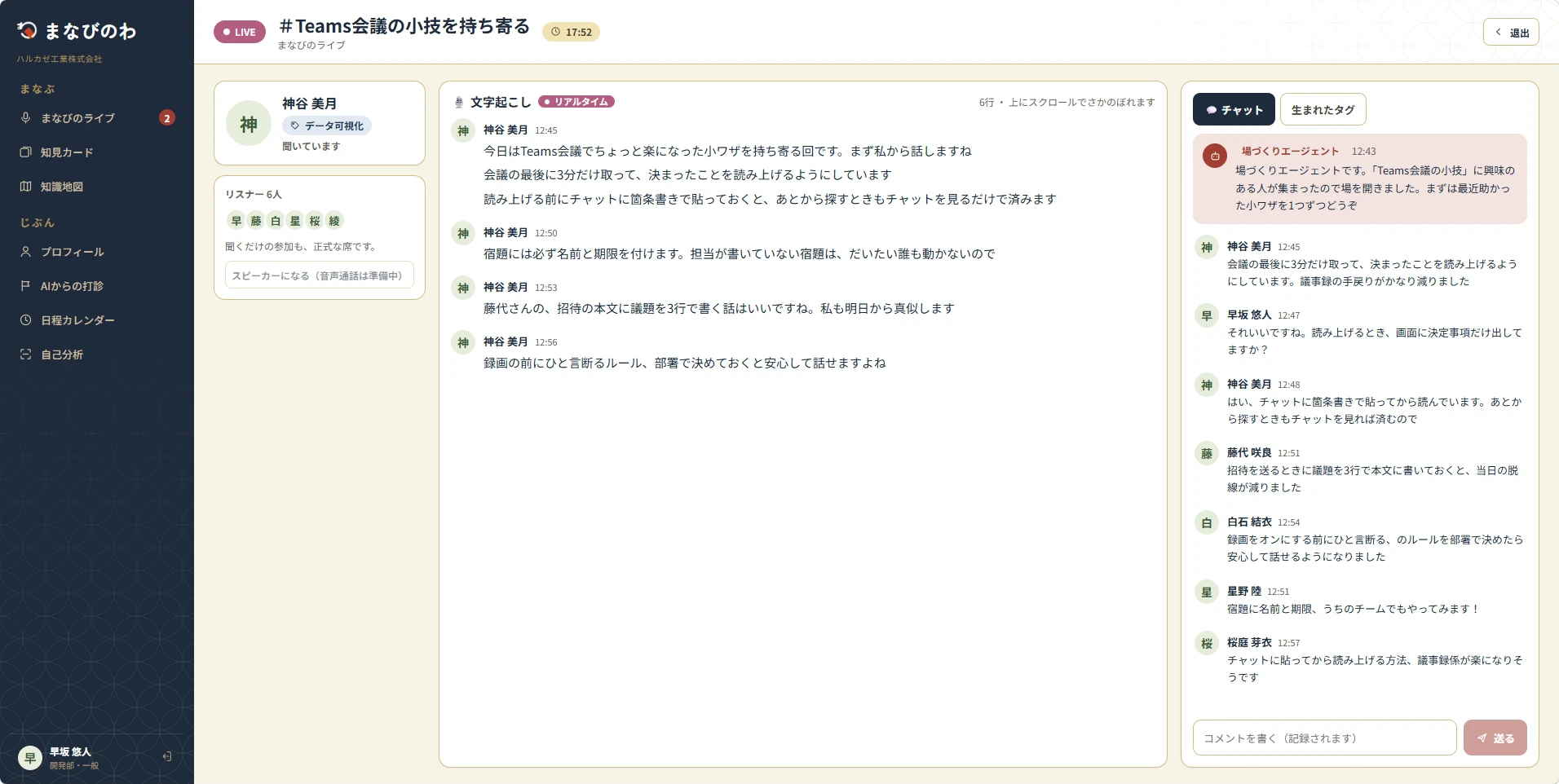Click the microphone icon beside まなびのライブ

(x=25, y=118)
